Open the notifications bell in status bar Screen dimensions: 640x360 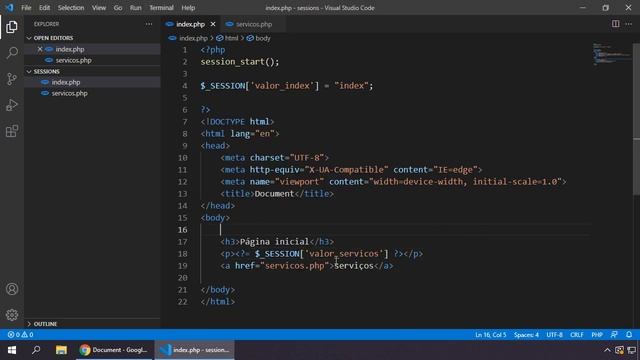click(629, 335)
